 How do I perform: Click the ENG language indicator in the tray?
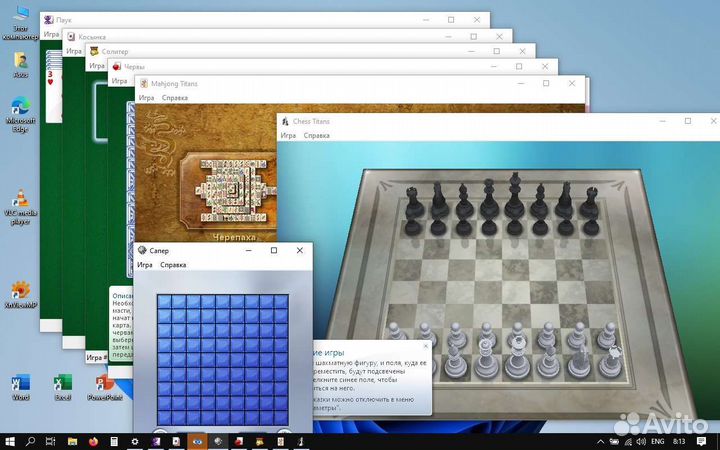coord(659,440)
